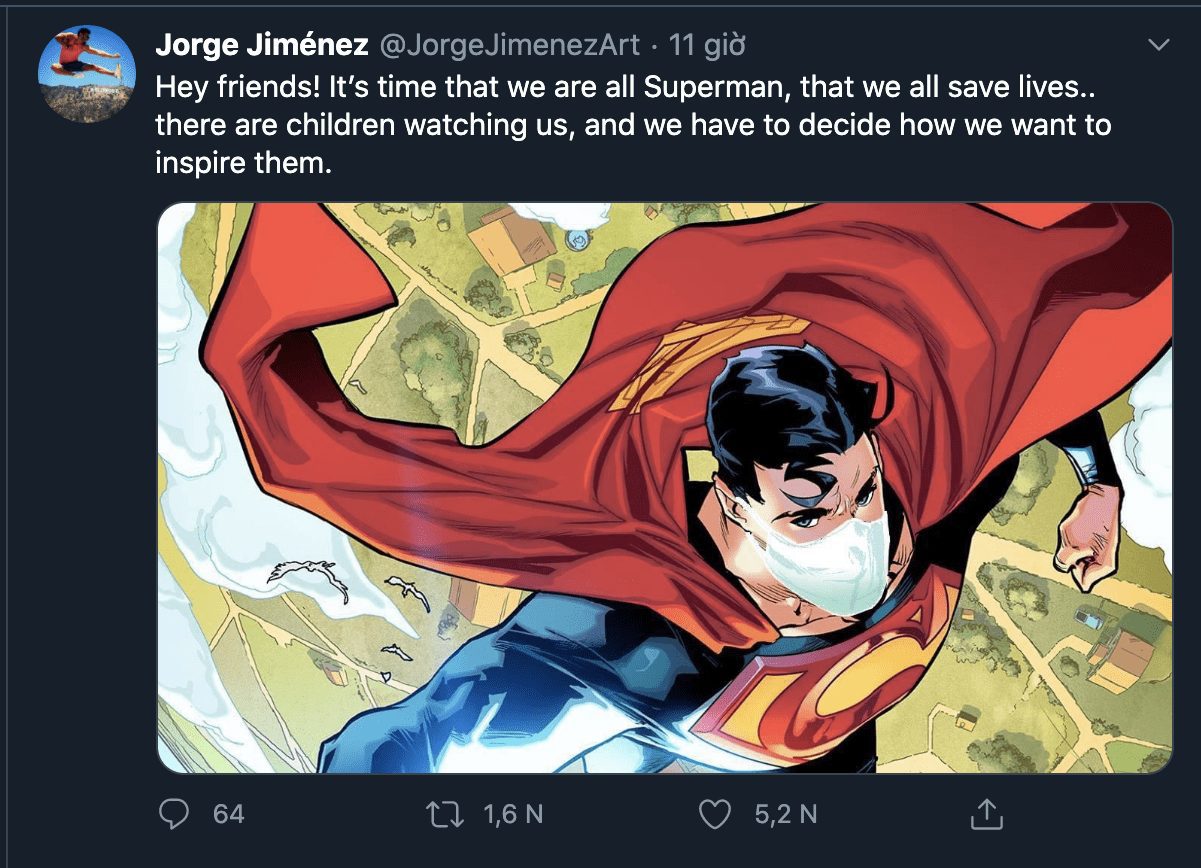Image resolution: width=1201 pixels, height=868 pixels.
Task: Click the reply count 64
Action: pyautogui.click(x=228, y=814)
